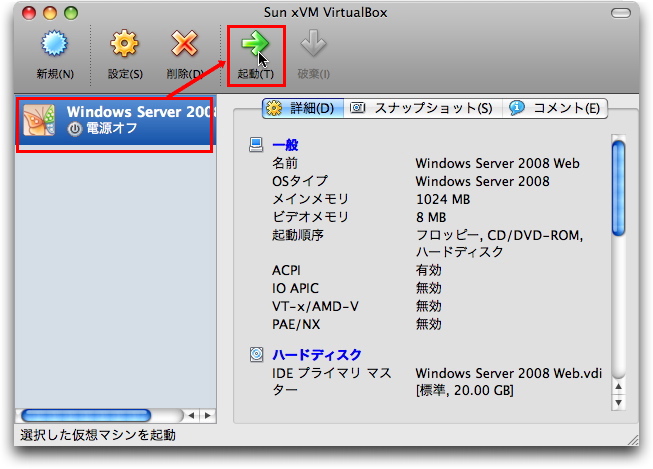This screenshot has width=653, height=469.
Task: Click the window resize grip corner
Action: click(x=633, y=439)
